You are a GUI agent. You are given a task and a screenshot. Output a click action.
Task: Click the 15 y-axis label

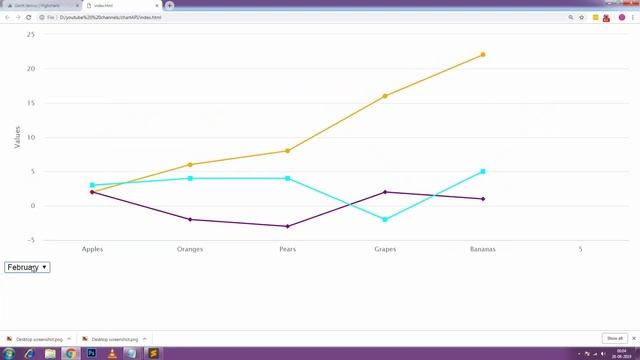pos(31,103)
